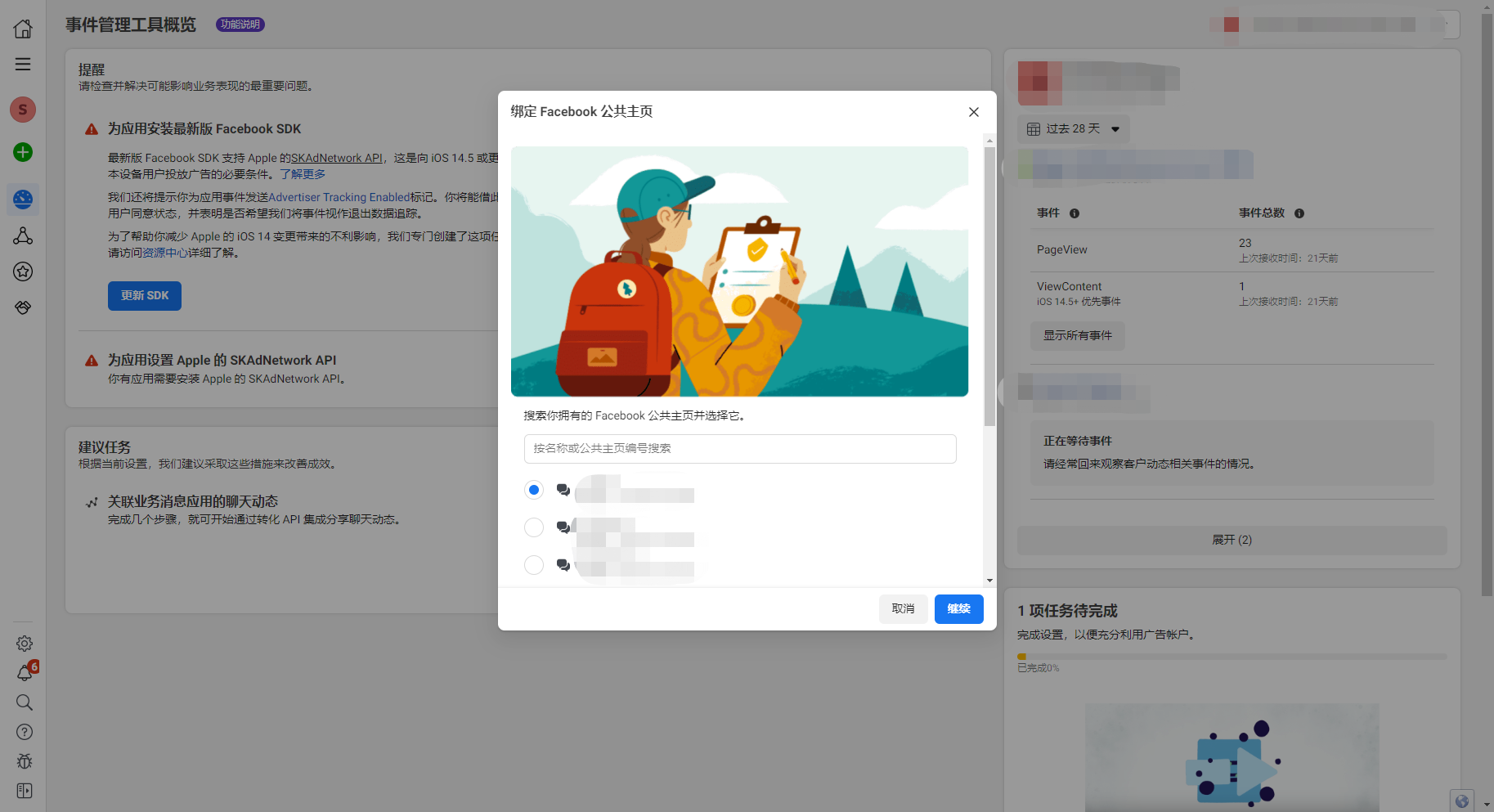Open the search magnifier icon in sidebar
The image size is (1494, 812).
pyautogui.click(x=23, y=702)
